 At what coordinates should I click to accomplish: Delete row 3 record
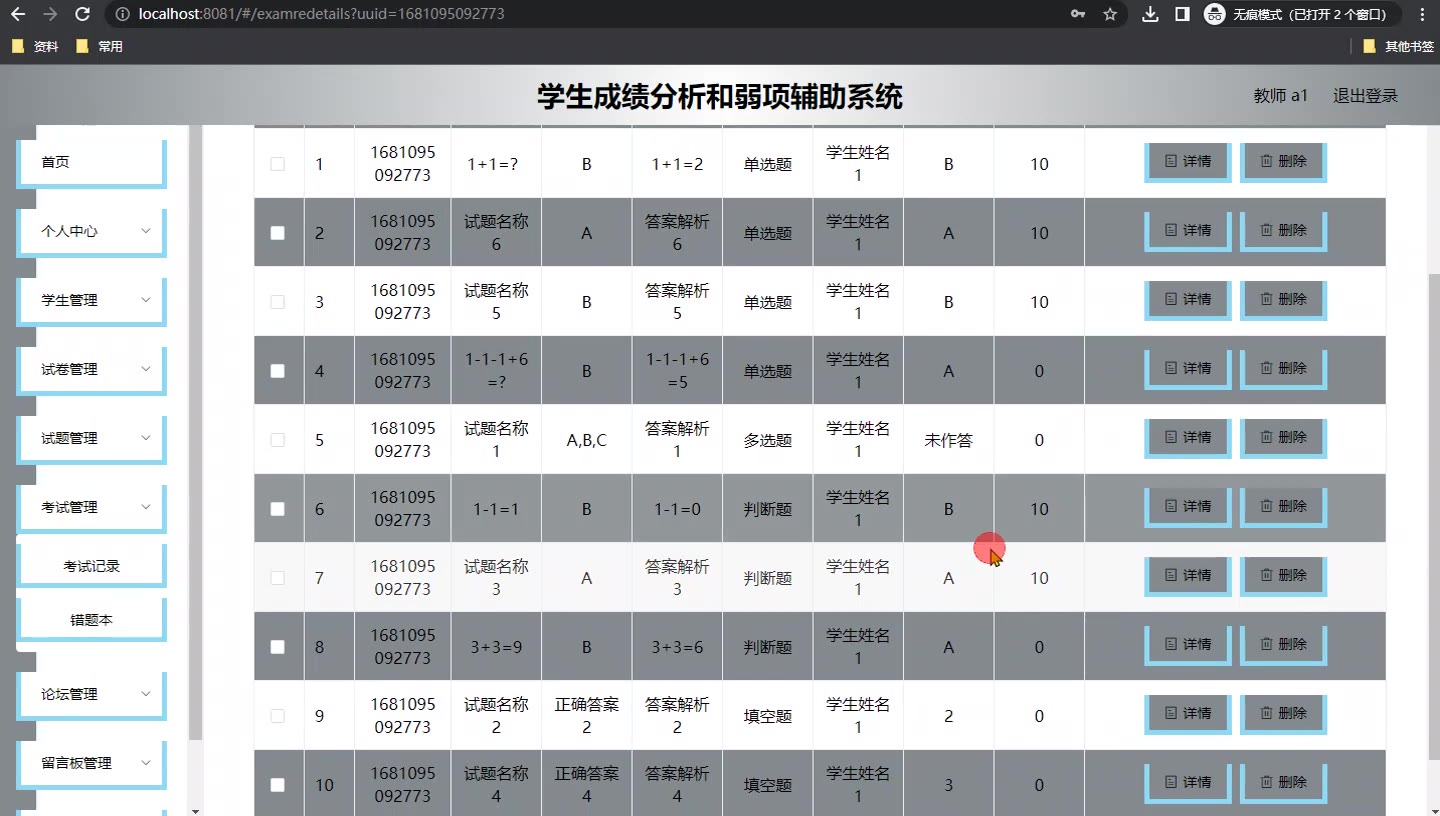[1283, 299]
